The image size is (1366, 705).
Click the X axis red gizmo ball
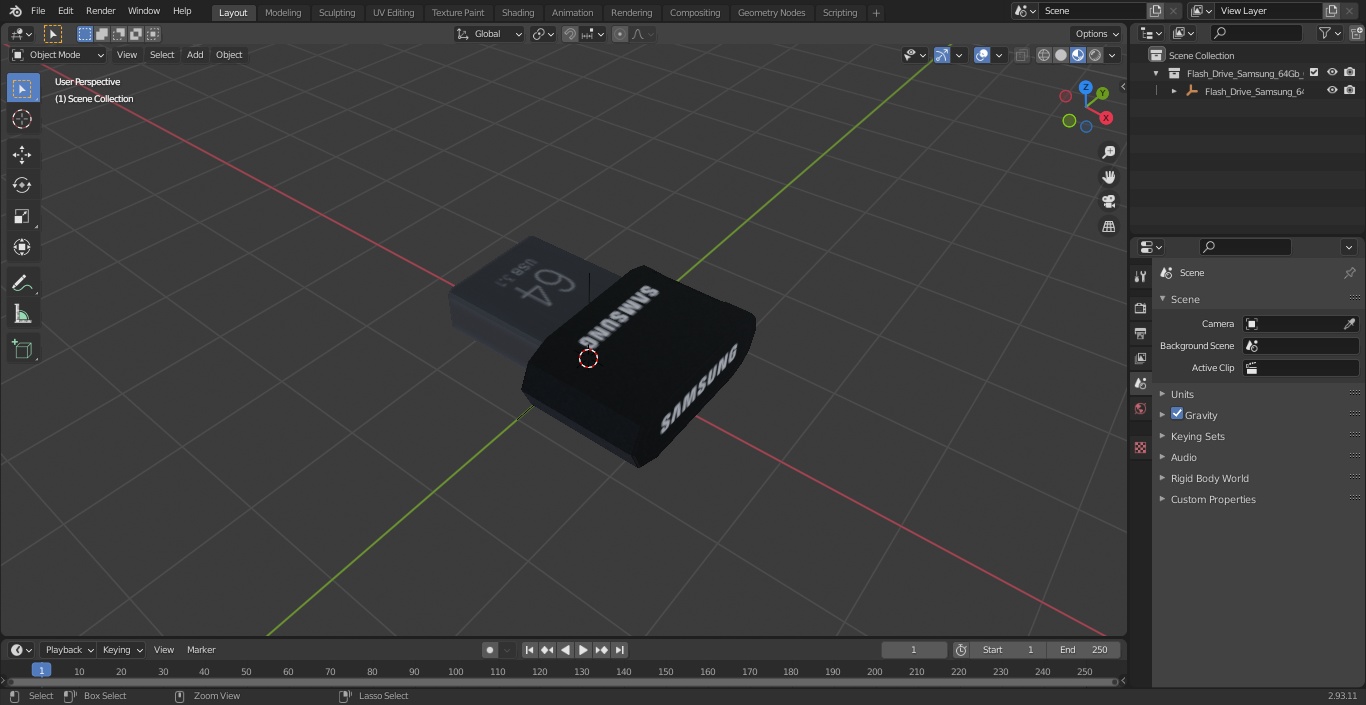(x=1106, y=118)
